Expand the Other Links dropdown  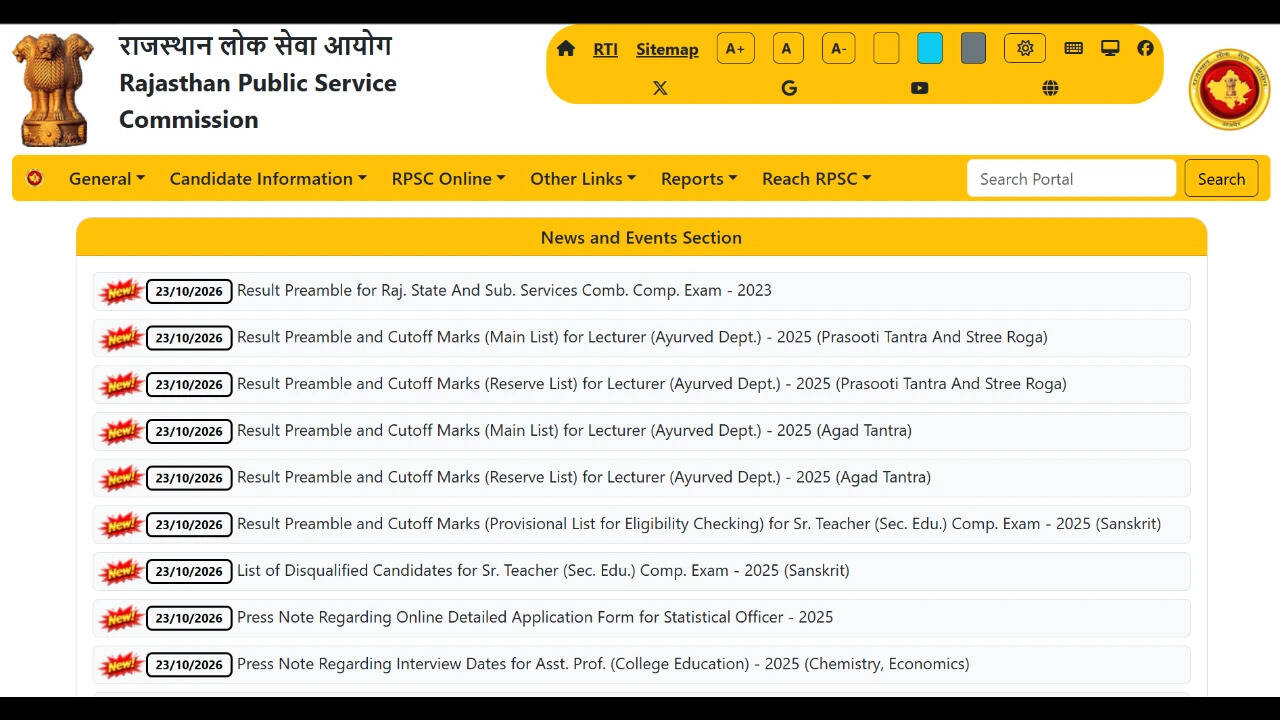(x=583, y=179)
